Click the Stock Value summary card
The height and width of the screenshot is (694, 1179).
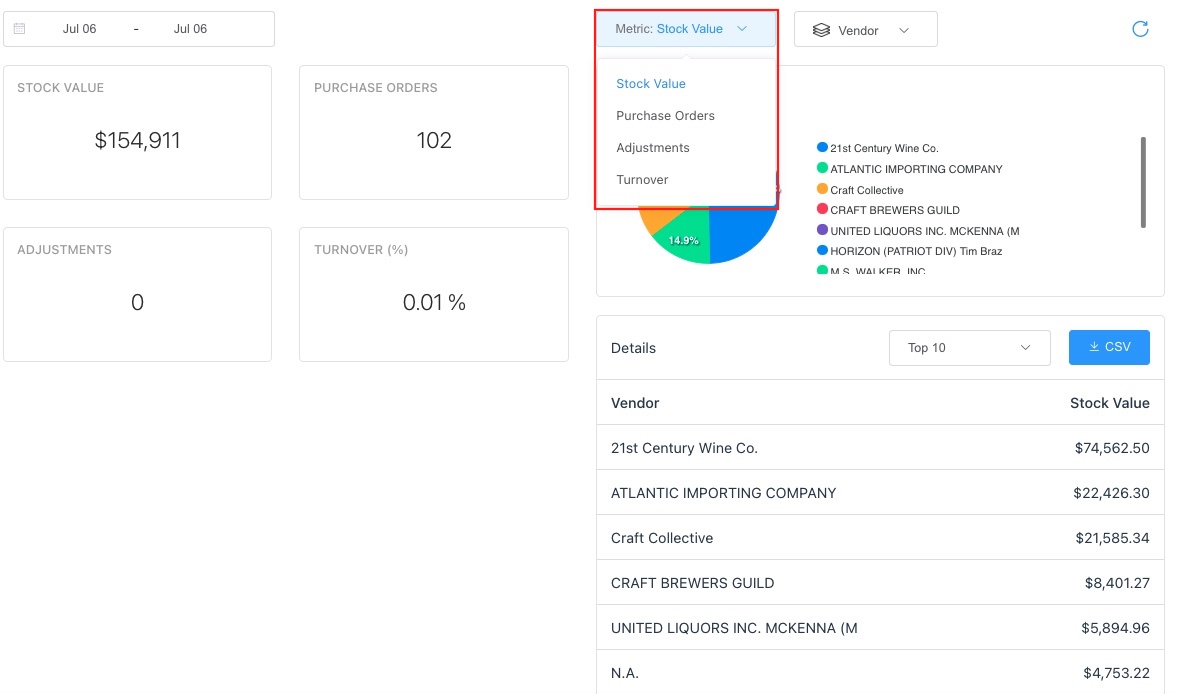(137, 133)
